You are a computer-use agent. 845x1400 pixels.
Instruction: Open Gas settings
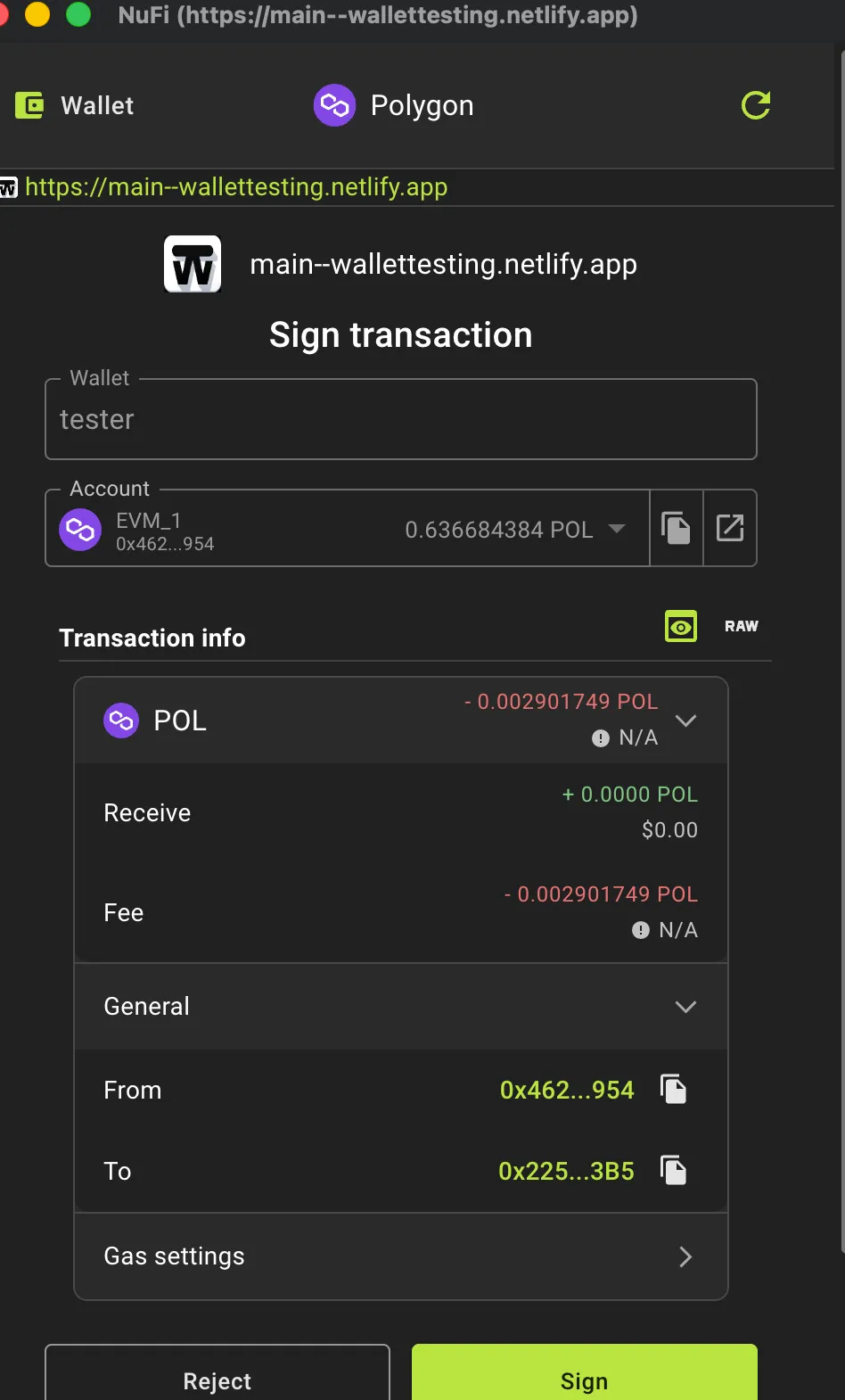click(x=400, y=1256)
